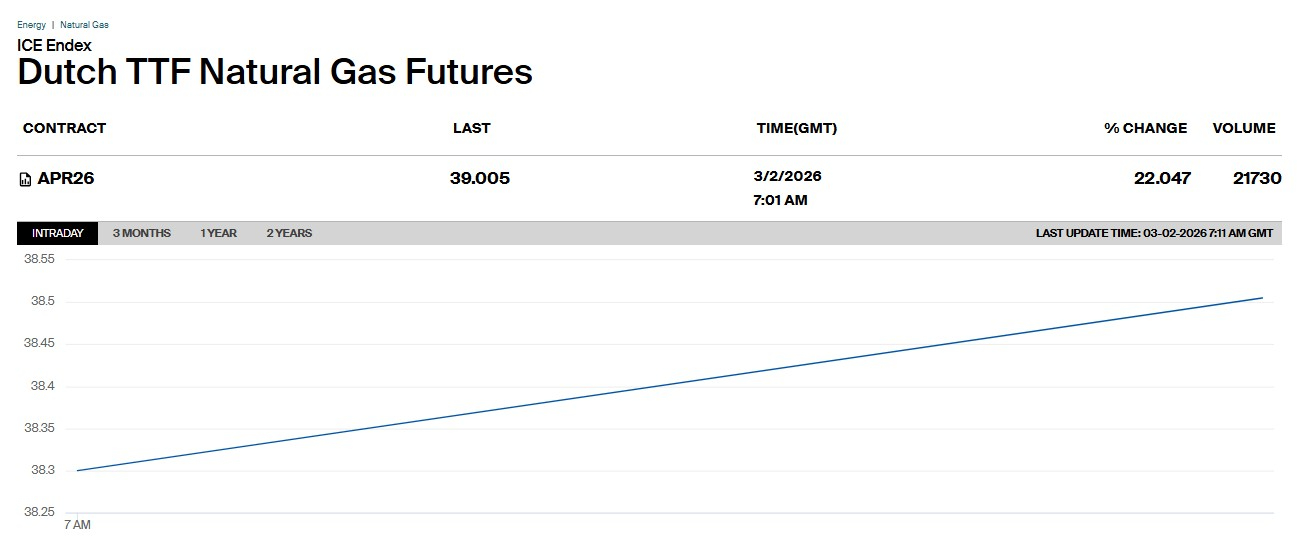Click the last price value 39.005
The image size is (1312, 539).
(x=480, y=179)
